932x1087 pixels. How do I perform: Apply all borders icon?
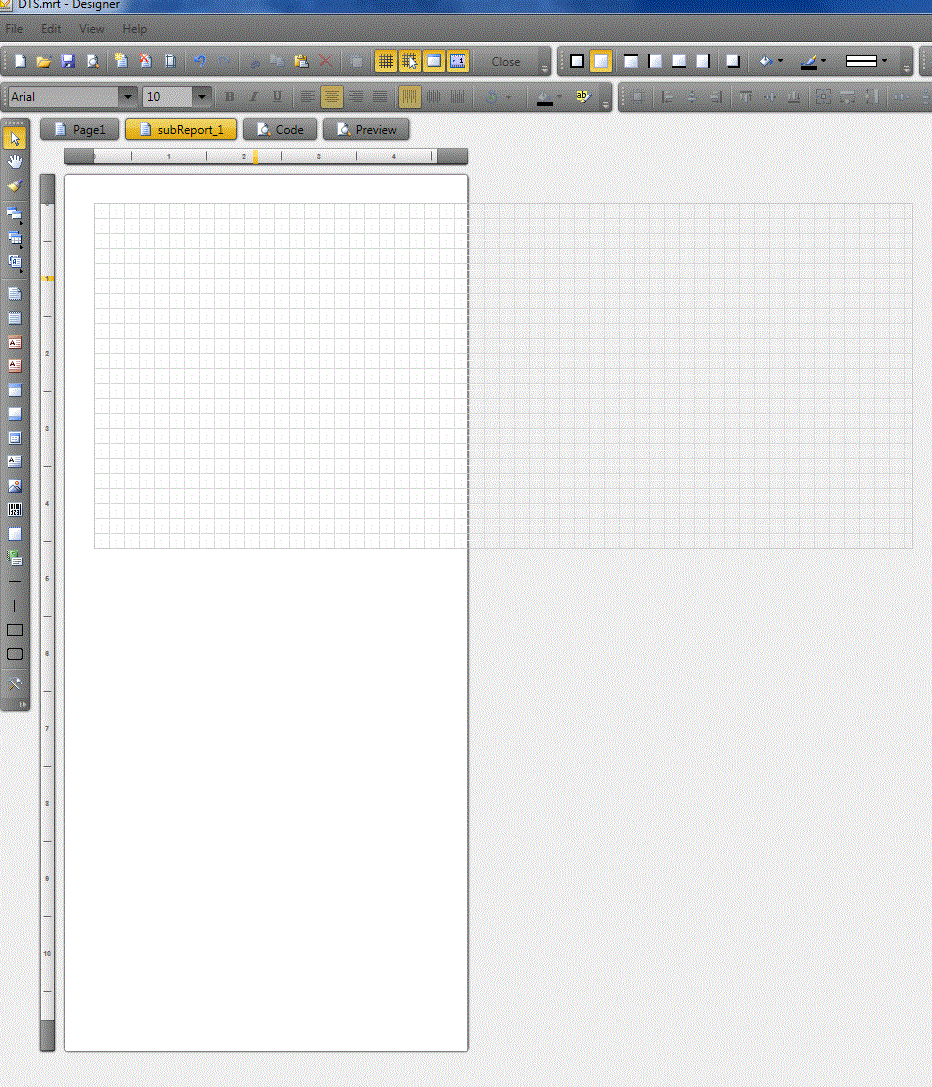pyautogui.click(x=576, y=61)
